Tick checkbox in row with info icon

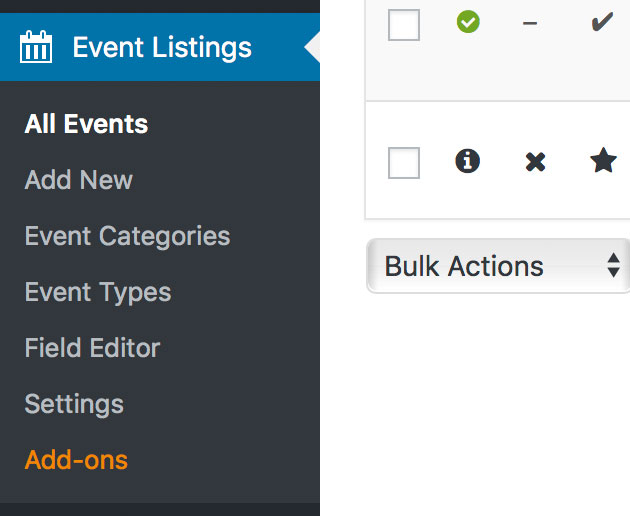[x=404, y=163]
